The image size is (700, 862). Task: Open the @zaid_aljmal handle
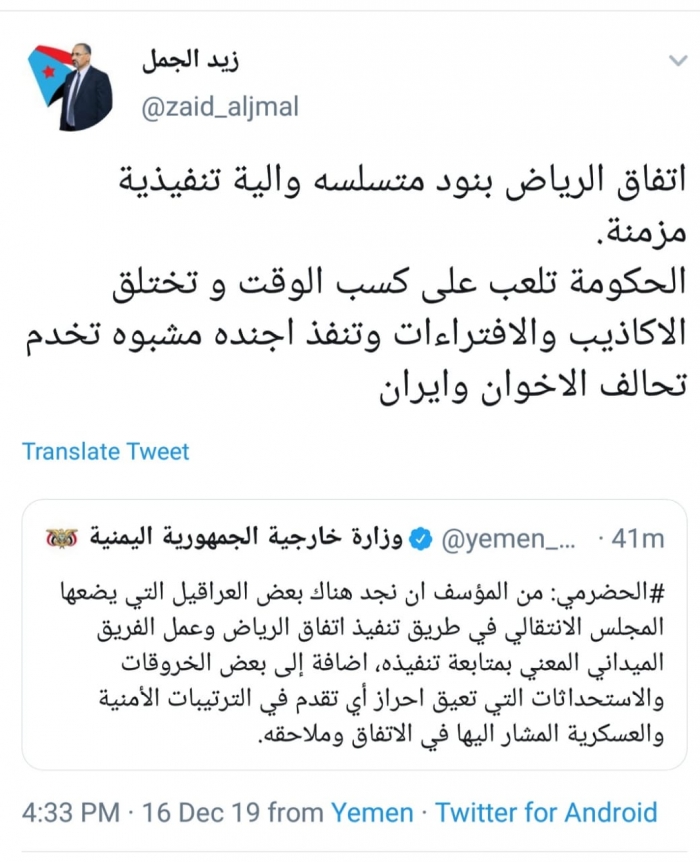click(x=220, y=106)
